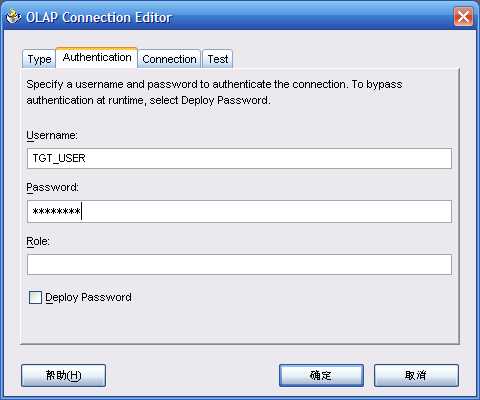Click the Role: label
This screenshot has height=400, width=480.
pos(38,241)
